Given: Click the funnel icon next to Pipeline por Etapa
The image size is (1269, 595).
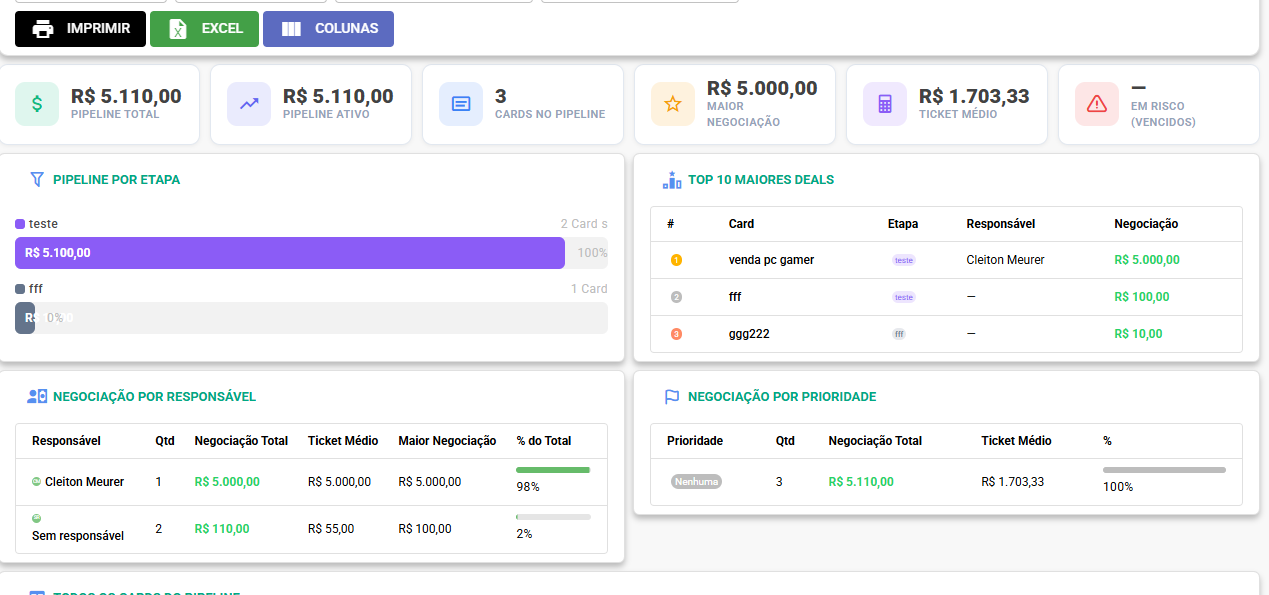Looking at the screenshot, I should pos(37,180).
